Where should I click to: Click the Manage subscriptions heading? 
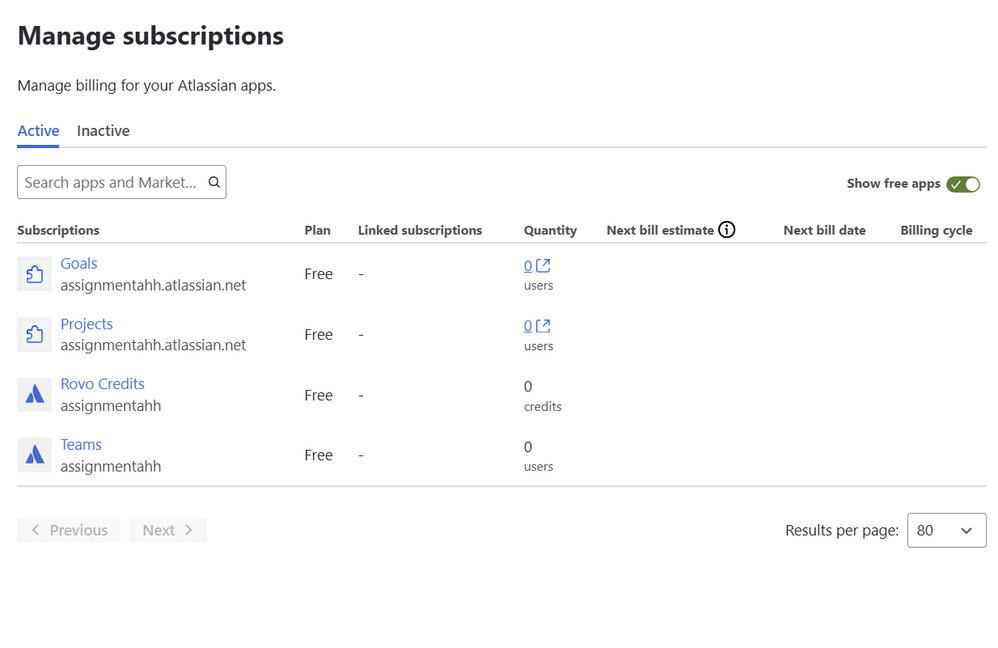[x=150, y=36]
